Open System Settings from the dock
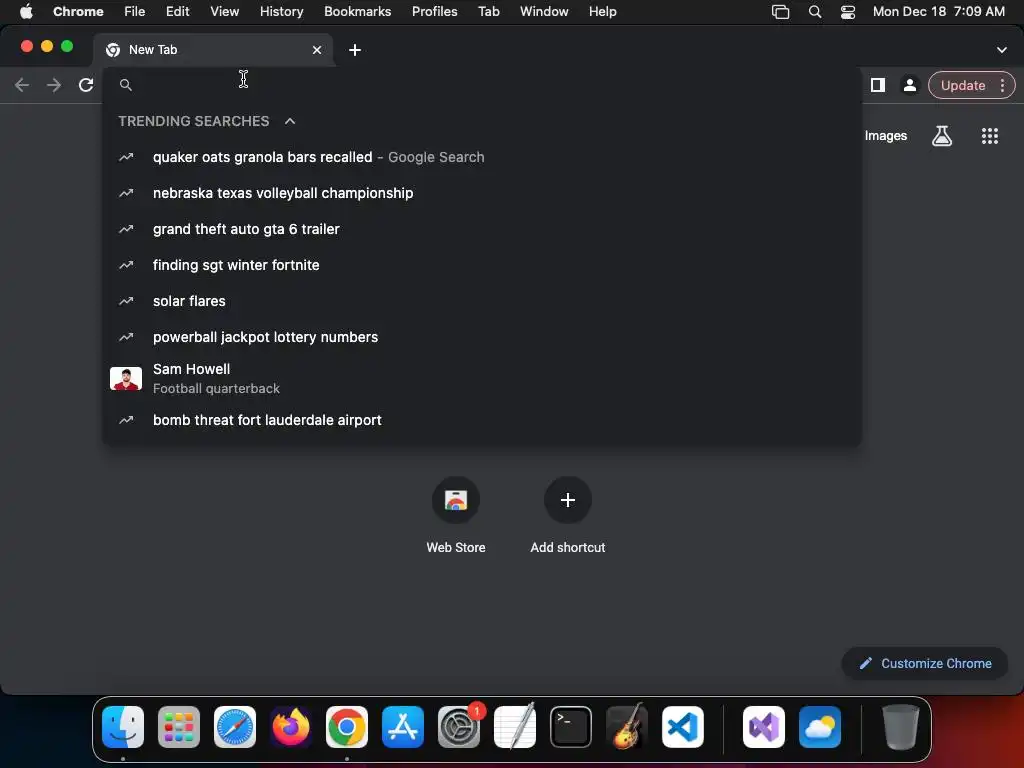 click(x=459, y=727)
